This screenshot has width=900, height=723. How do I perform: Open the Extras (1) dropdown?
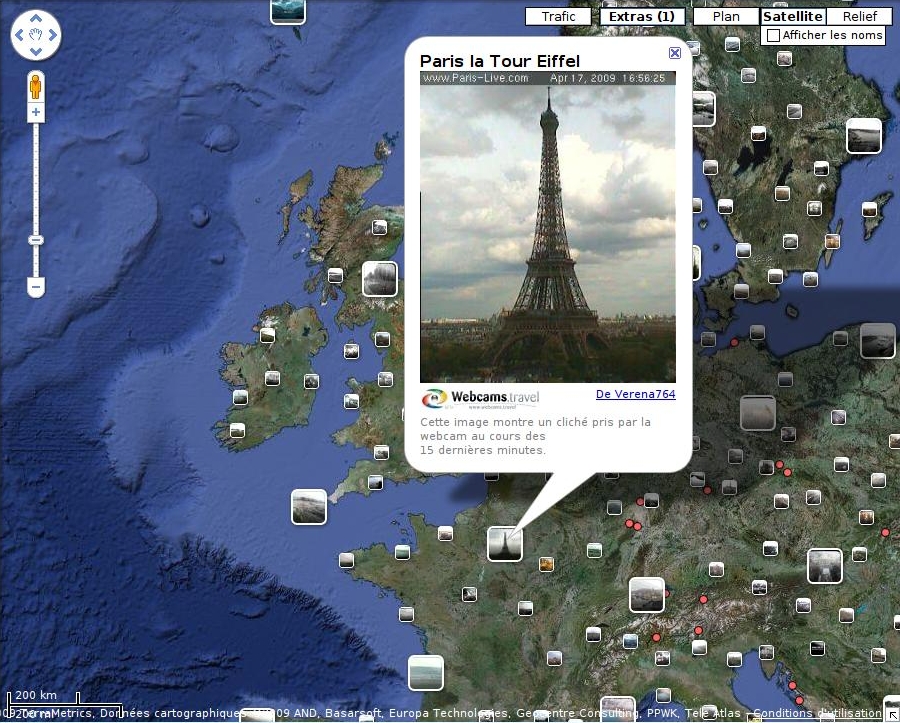pyautogui.click(x=642, y=16)
